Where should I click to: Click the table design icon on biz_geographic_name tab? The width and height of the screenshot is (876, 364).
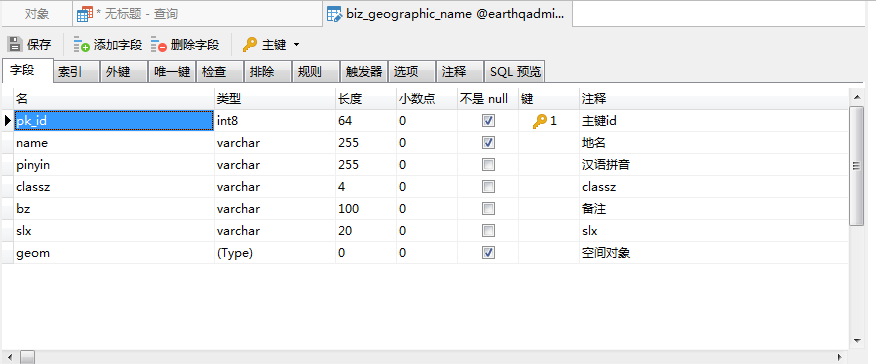click(x=334, y=14)
